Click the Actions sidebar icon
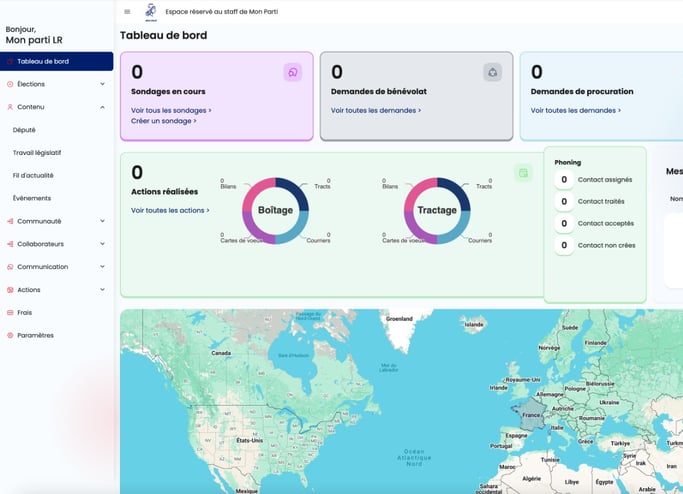The image size is (683, 494). [x=10, y=290]
